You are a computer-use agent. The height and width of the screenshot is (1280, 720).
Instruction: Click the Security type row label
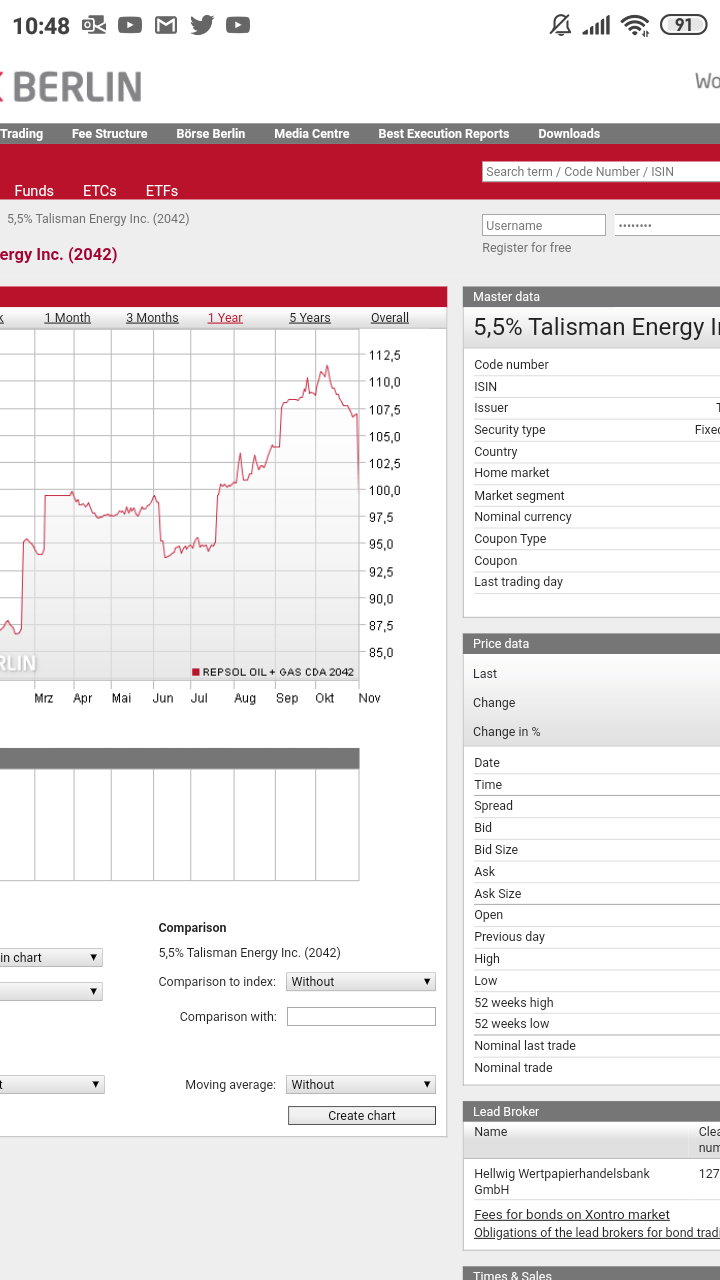(510, 430)
